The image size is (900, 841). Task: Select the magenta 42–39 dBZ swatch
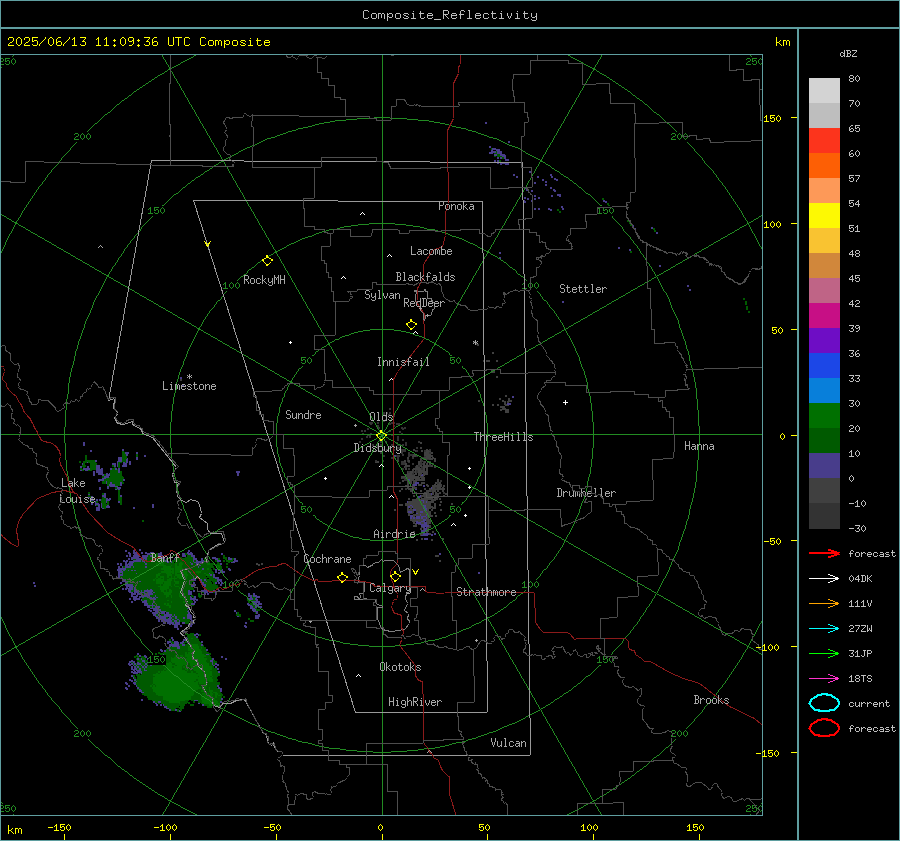824,315
